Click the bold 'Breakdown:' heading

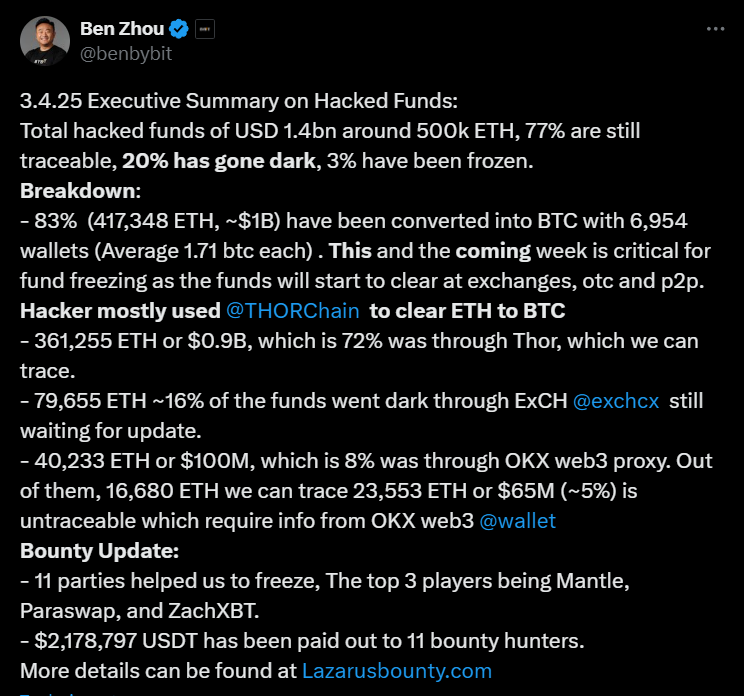coord(80,191)
